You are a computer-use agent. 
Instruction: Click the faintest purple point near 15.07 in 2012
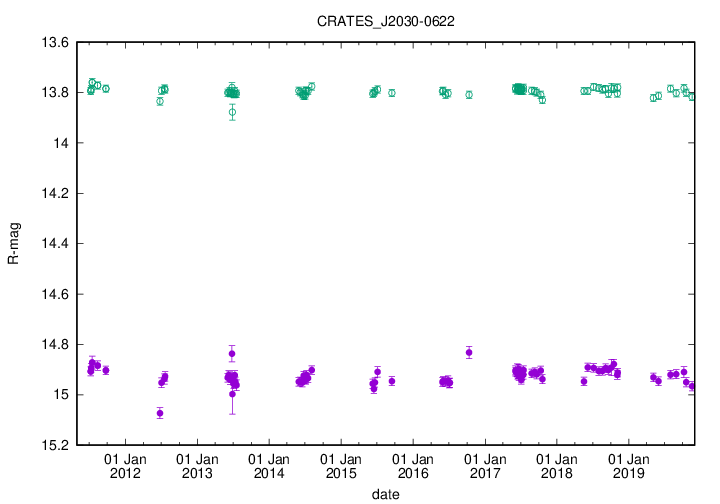(160, 413)
